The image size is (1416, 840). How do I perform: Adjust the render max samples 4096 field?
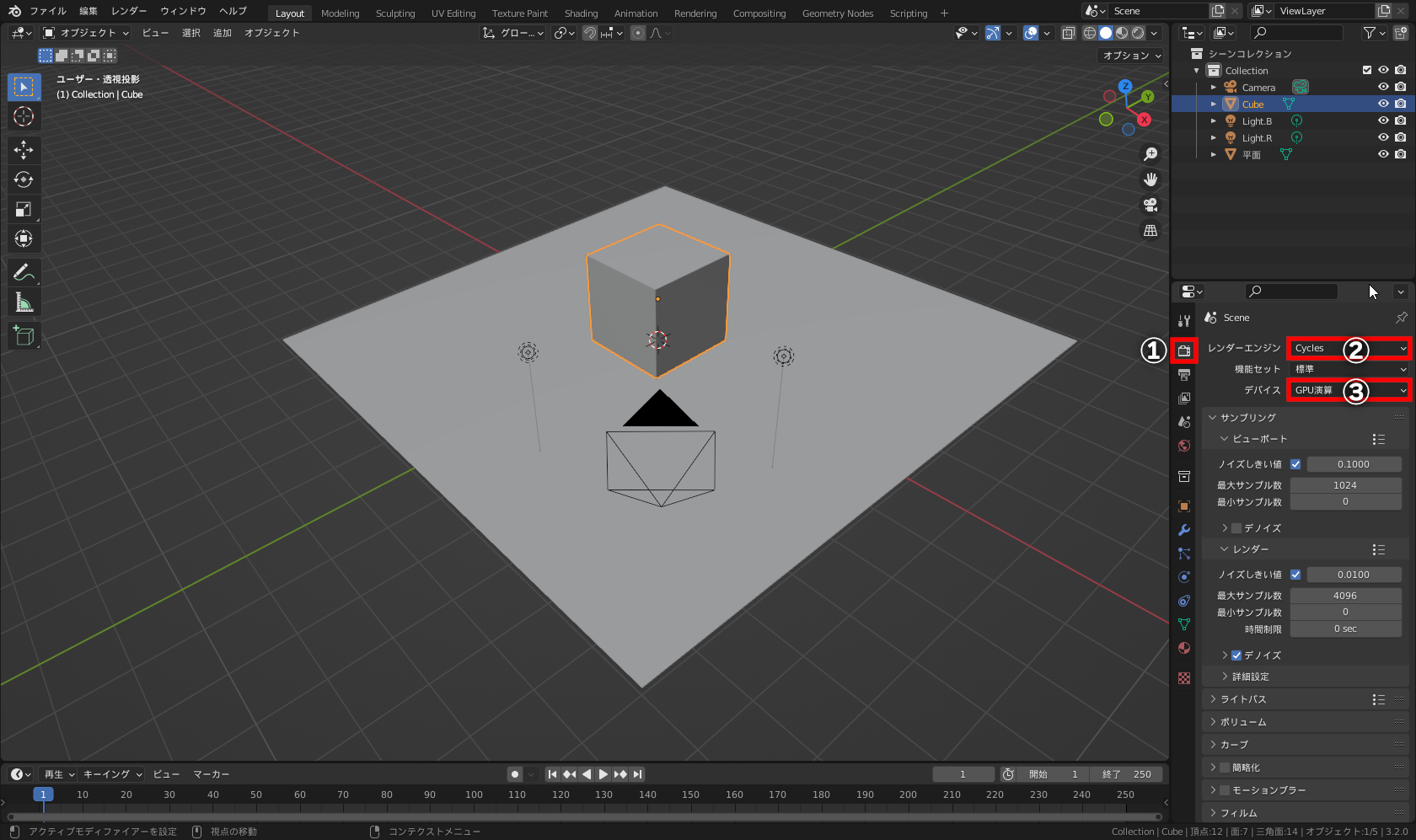tap(1345, 596)
